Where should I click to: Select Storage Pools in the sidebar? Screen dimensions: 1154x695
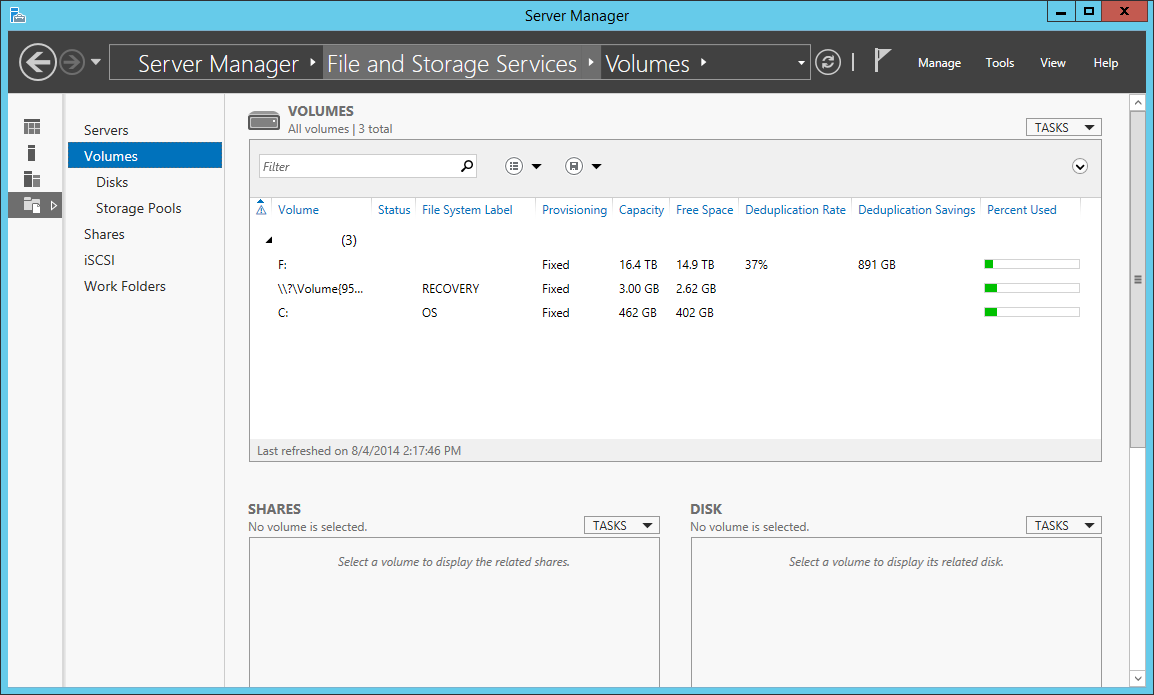pyautogui.click(x=140, y=208)
